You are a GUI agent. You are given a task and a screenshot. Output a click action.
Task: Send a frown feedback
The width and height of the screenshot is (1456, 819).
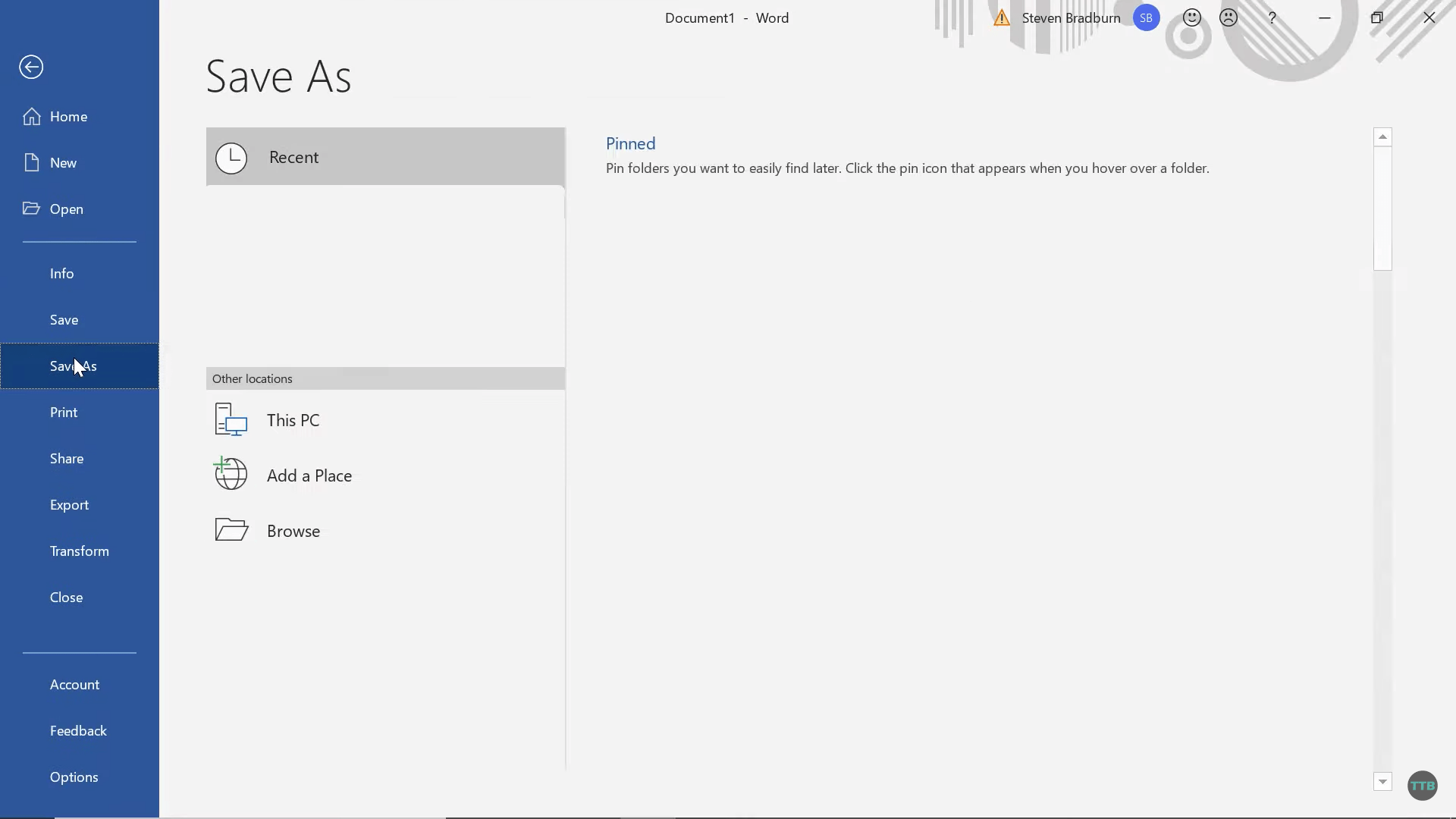click(x=1228, y=17)
